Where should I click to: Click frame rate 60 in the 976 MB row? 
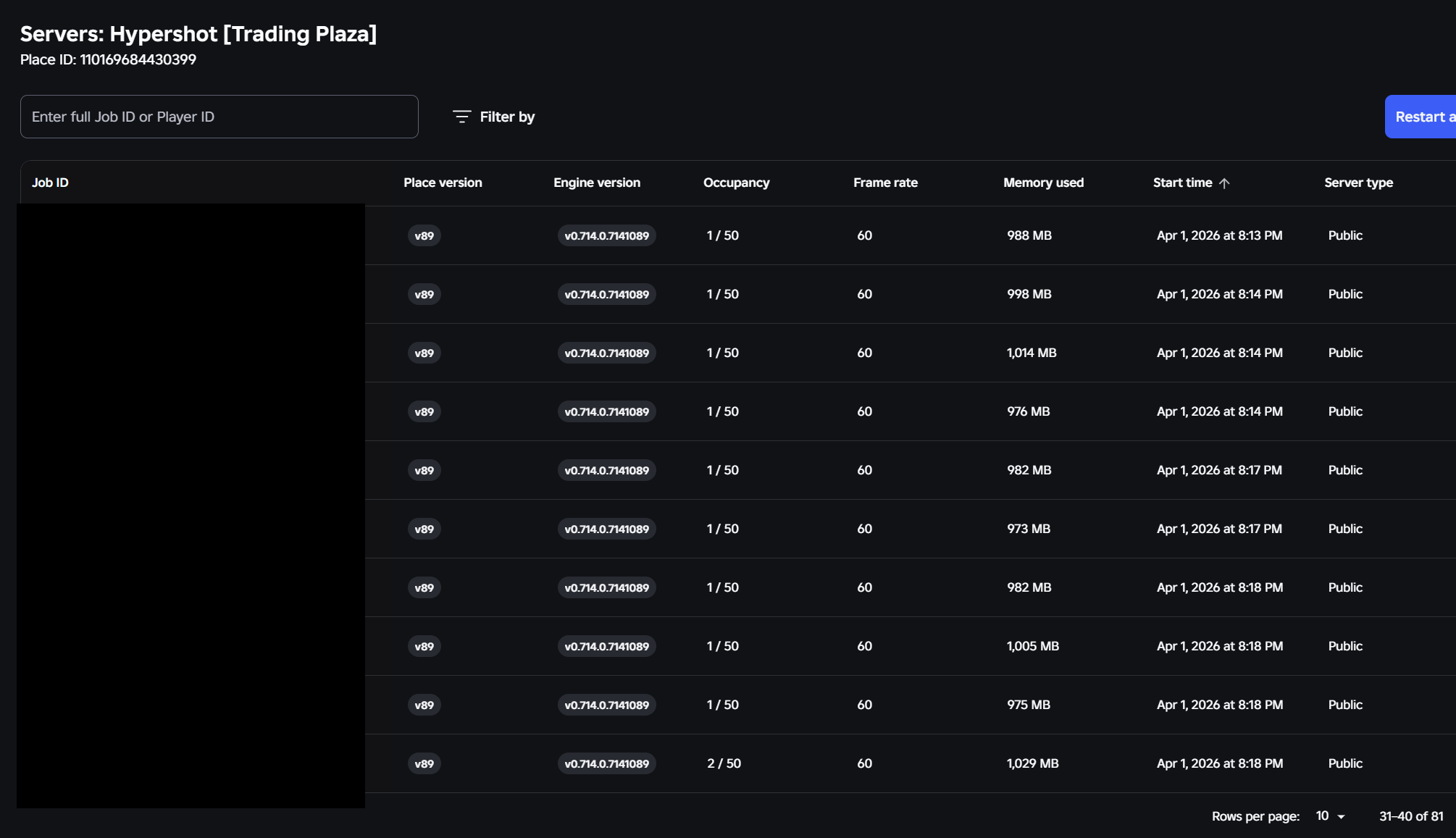tap(864, 411)
